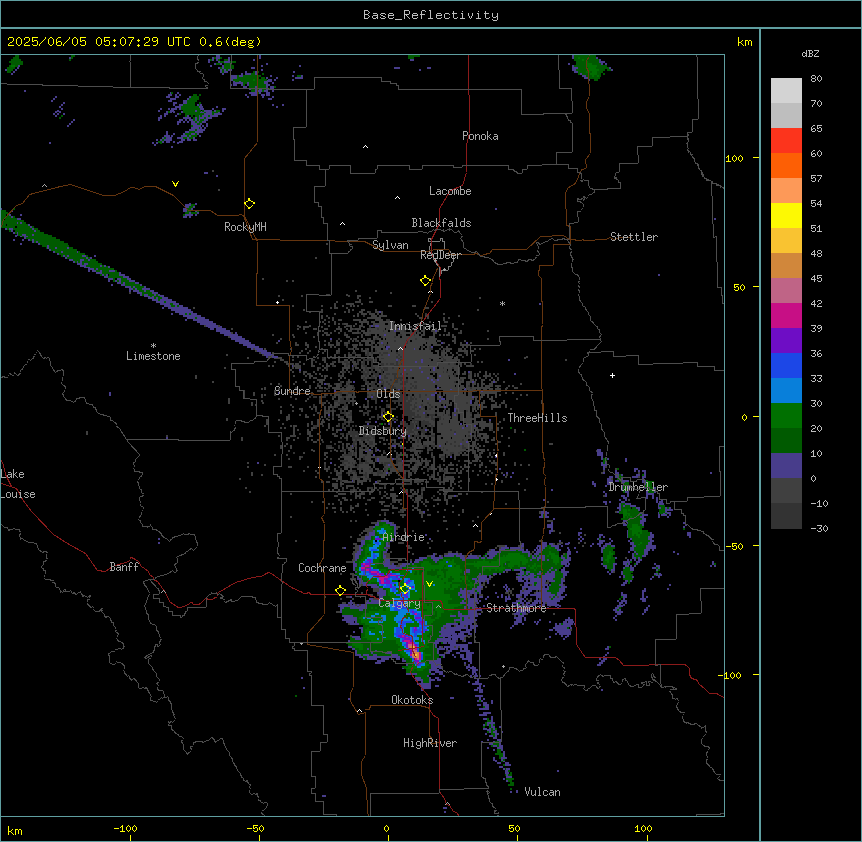Click the yellow diamond marker below Cochrane
Image resolution: width=862 pixels, height=842 pixels.
point(340,591)
